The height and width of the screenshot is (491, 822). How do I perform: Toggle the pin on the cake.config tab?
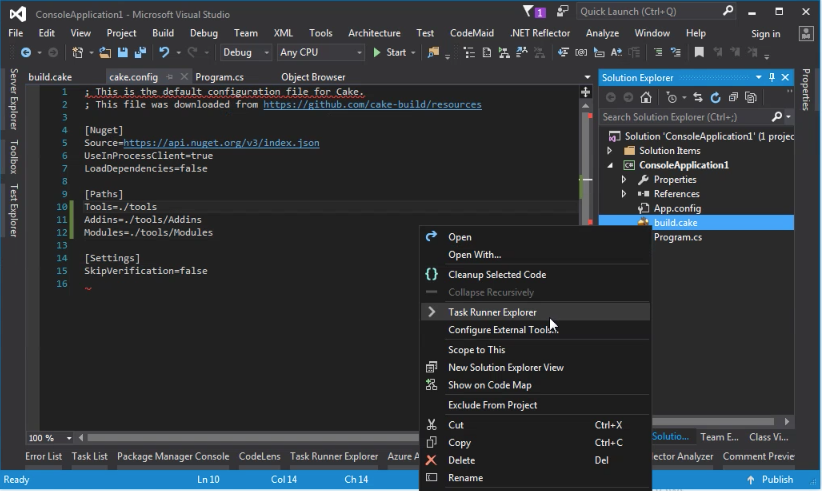[x=169, y=77]
